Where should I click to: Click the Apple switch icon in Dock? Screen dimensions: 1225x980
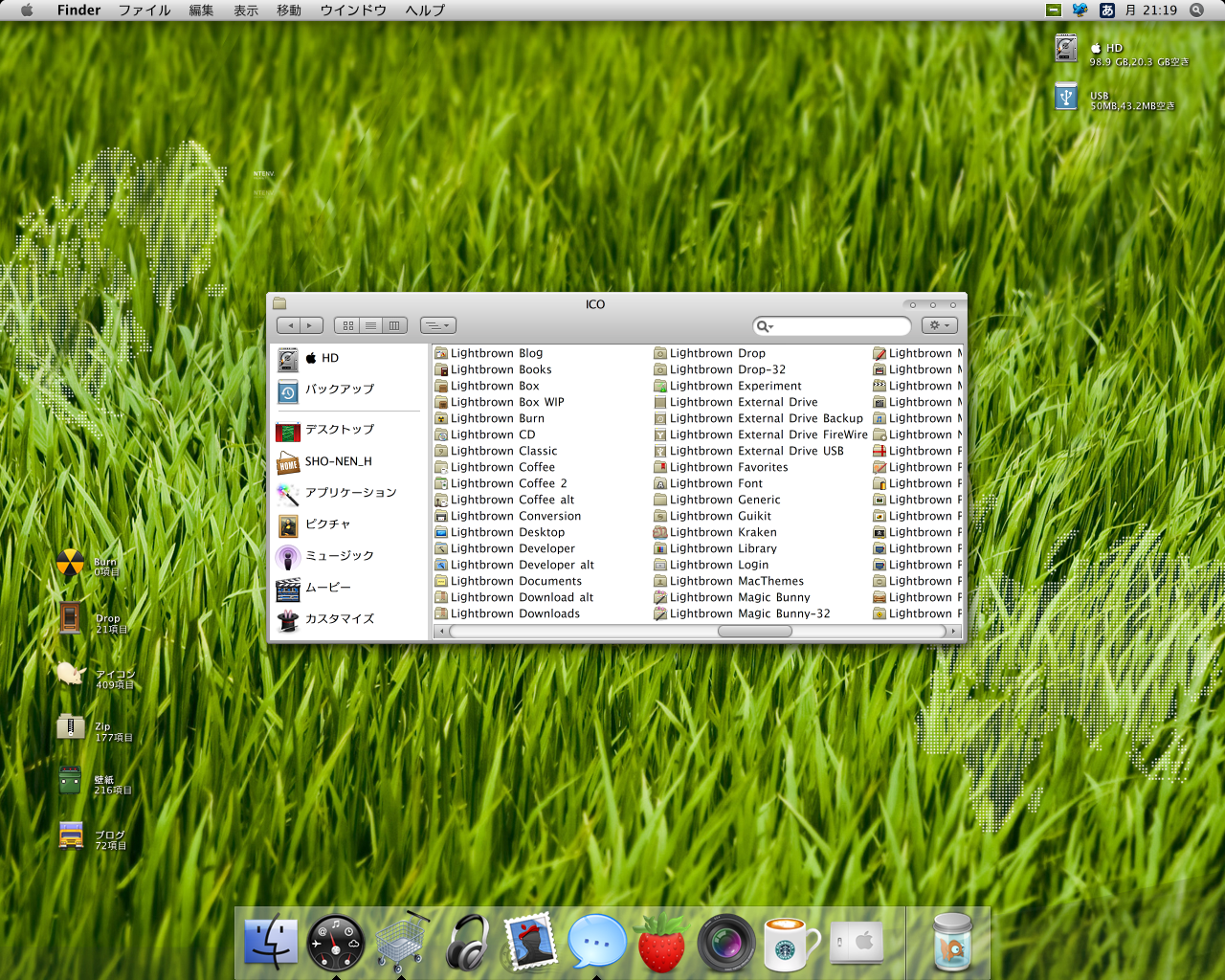coord(857,942)
